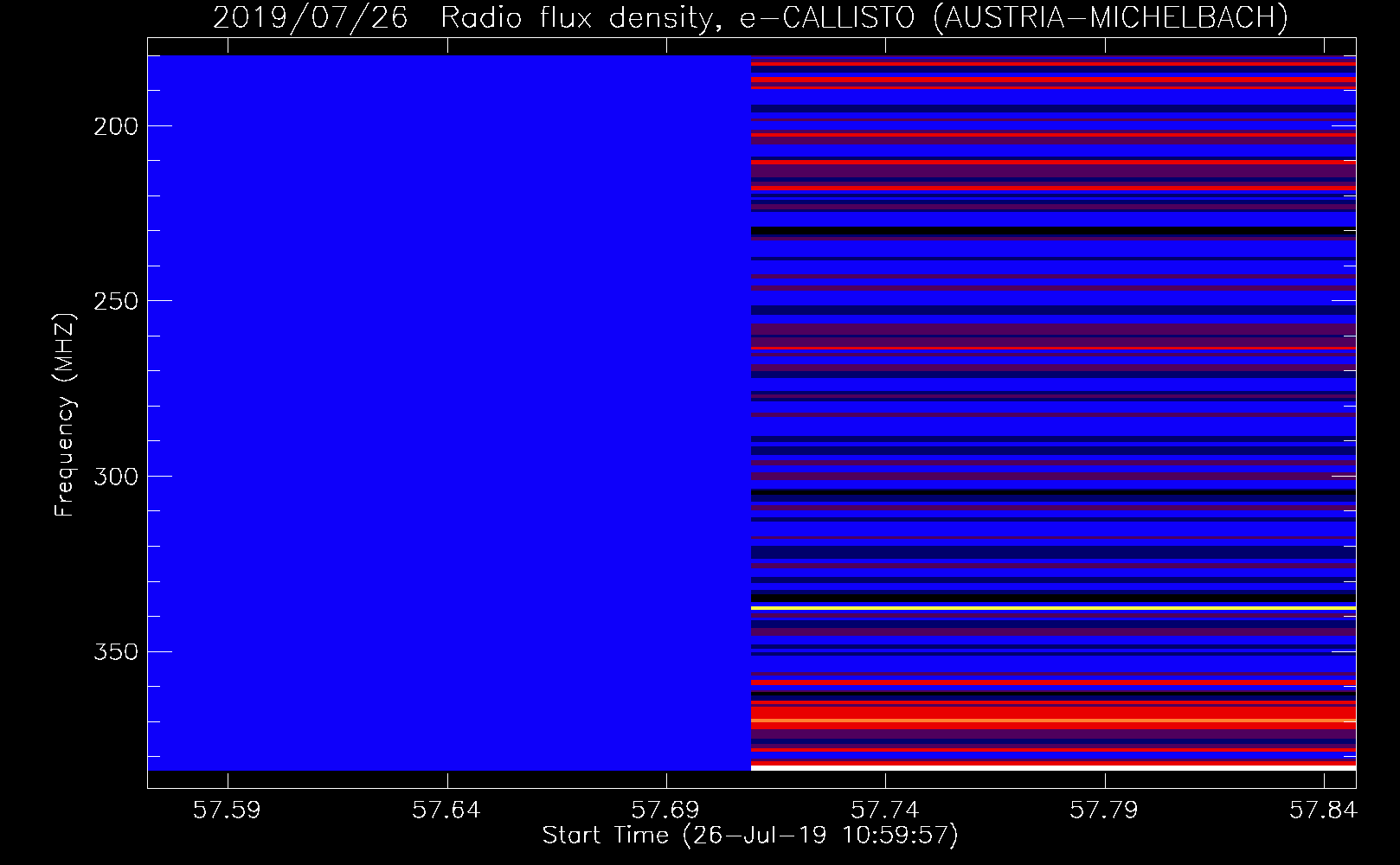Click the solid blue no-data region

pos(449,413)
